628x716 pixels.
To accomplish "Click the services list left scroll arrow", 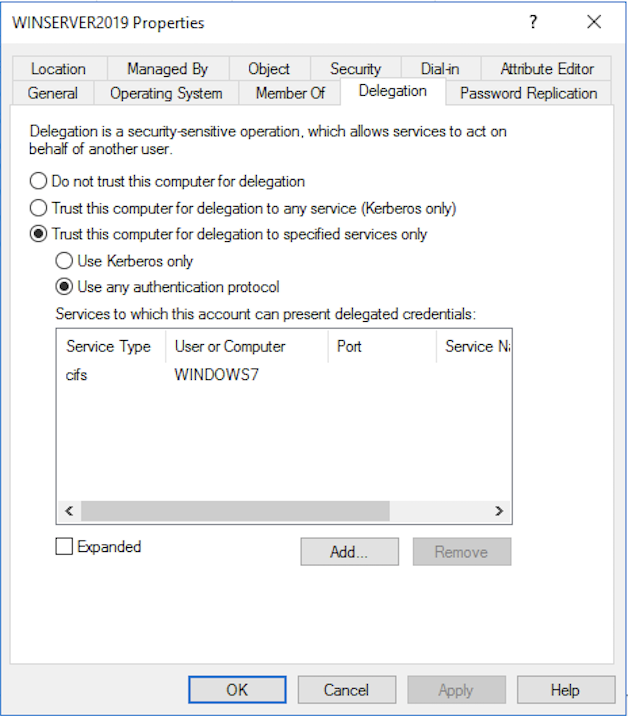I will 69,511.
